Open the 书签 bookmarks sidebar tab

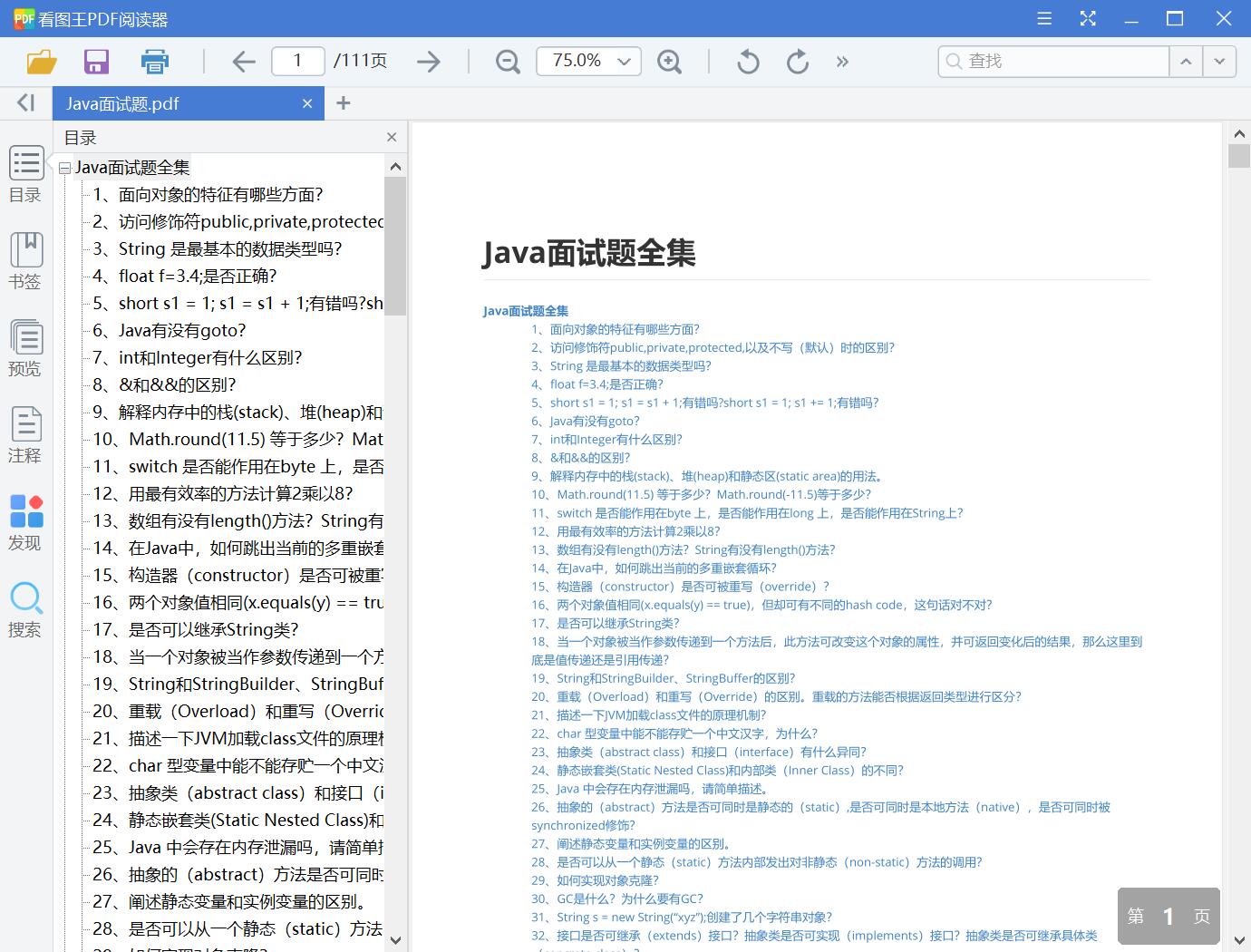tap(25, 261)
